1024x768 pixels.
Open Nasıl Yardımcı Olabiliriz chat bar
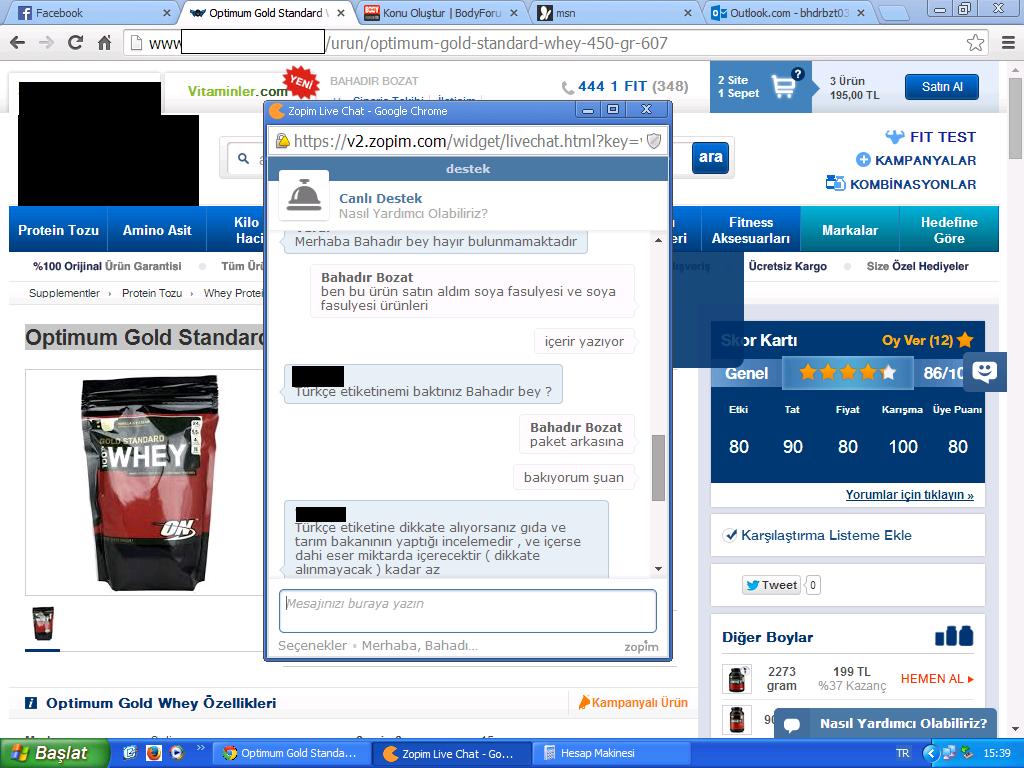pos(885,724)
